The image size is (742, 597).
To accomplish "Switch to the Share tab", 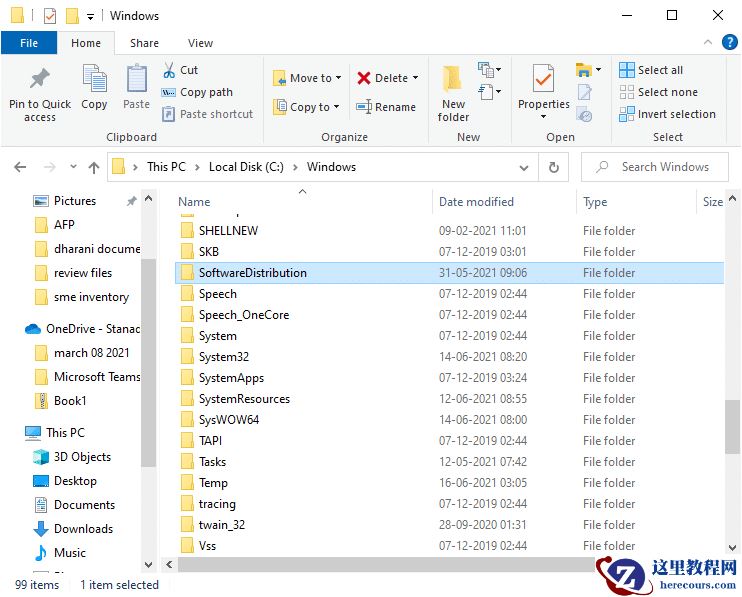I will 144,43.
